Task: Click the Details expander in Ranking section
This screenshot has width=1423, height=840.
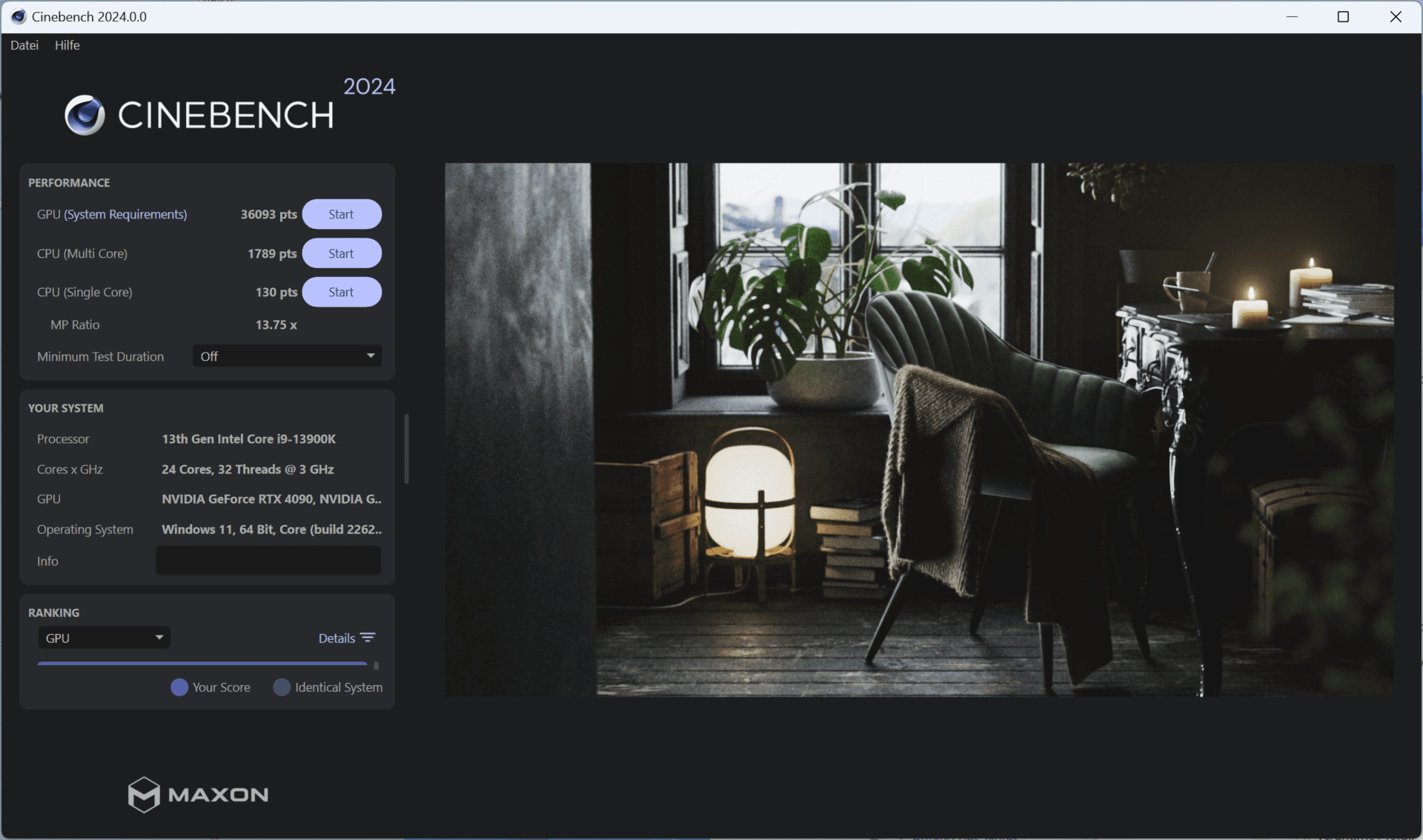Action: click(347, 637)
